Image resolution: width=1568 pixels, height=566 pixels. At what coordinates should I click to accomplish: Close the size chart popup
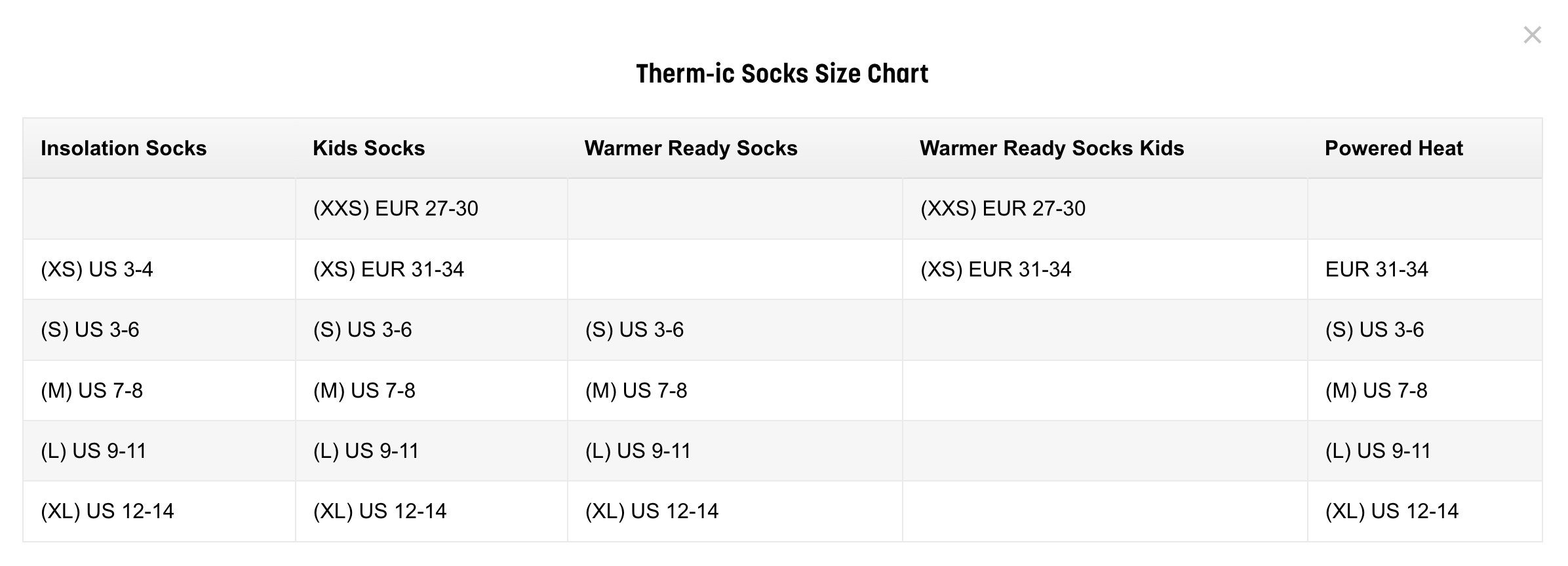pos(1532,35)
